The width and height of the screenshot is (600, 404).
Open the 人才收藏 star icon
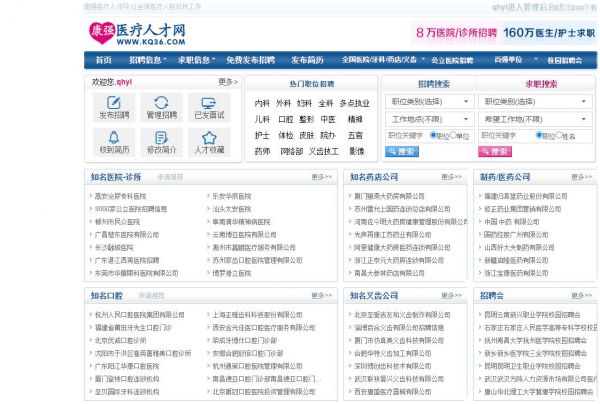pyautogui.click(x=209, y=138)
